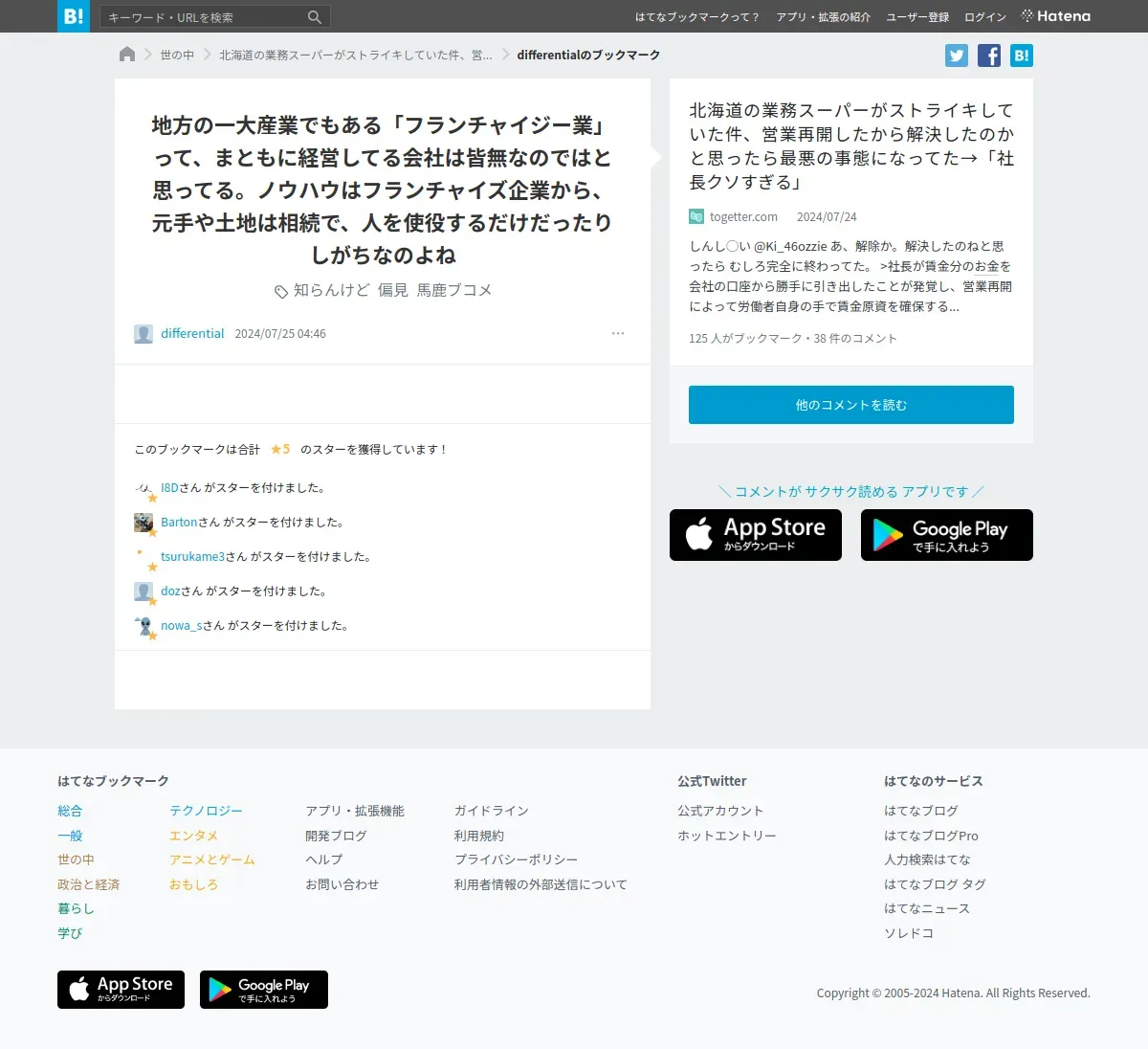Click ログイン in the header
Screen dimensions: 1148x1049
985,17
